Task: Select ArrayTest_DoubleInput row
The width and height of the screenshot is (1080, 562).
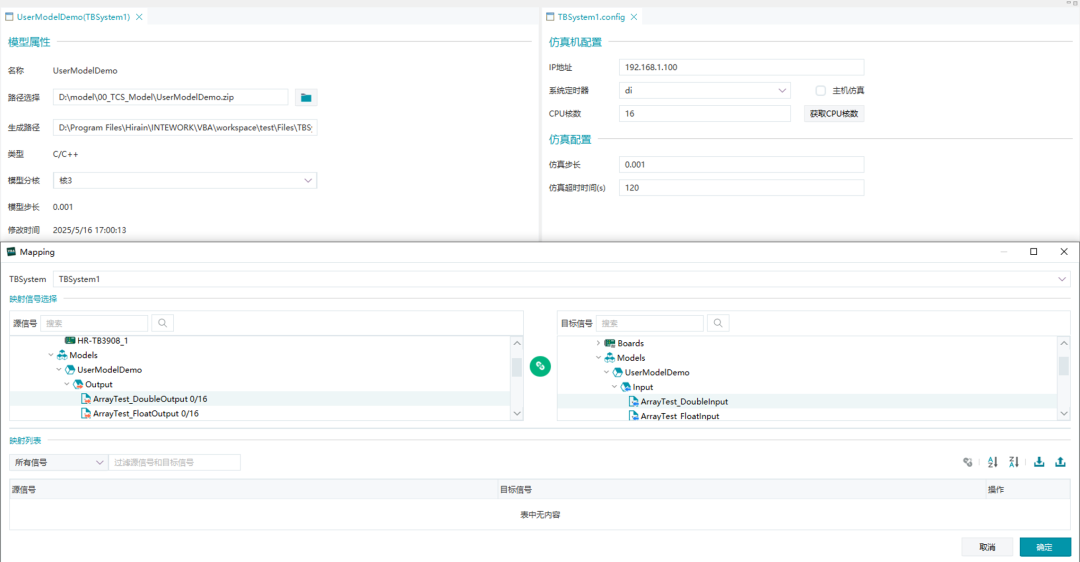Action: [807, 402]
